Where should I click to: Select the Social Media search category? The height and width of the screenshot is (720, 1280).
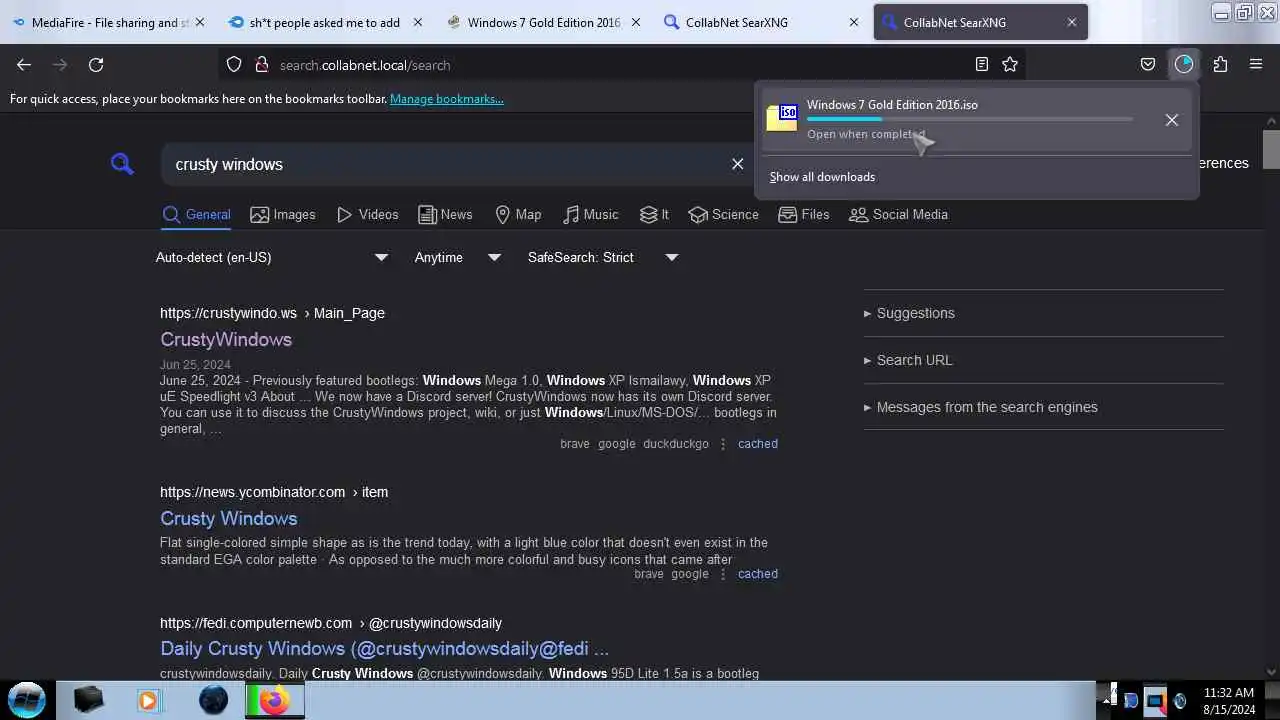(x=898, y=214)
